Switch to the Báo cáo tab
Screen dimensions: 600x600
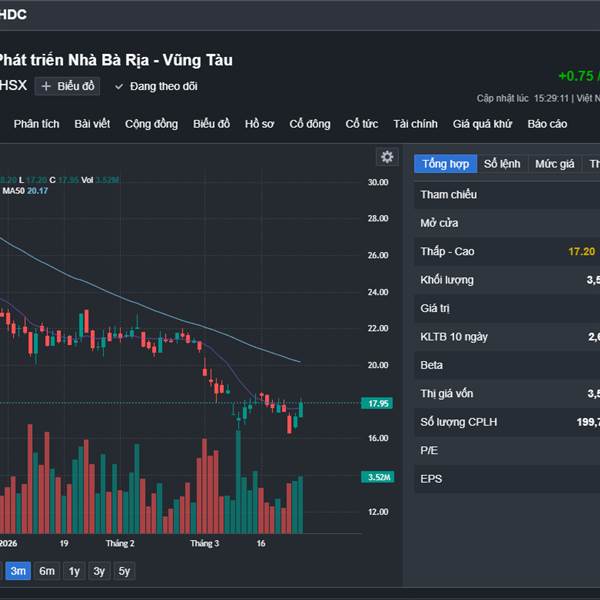tap(547, 124)
